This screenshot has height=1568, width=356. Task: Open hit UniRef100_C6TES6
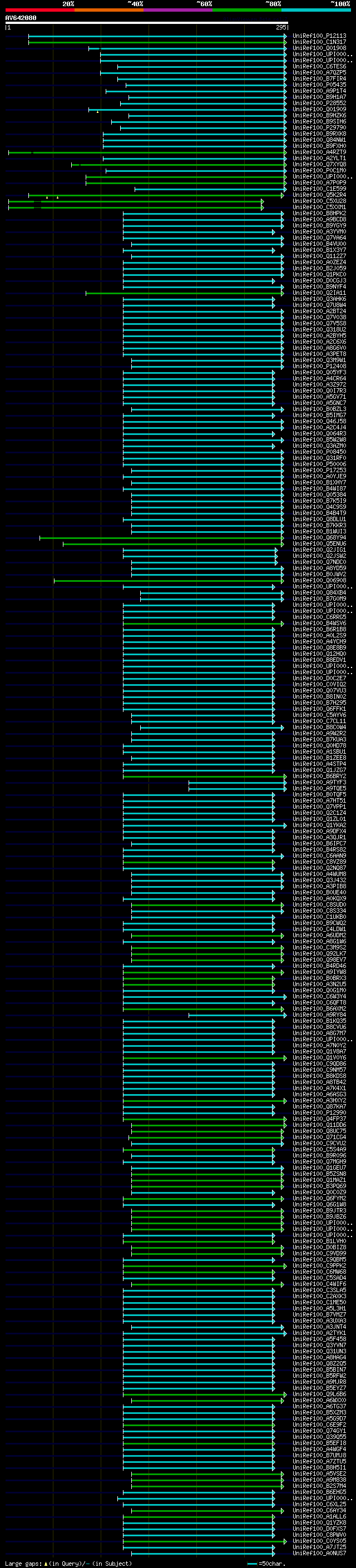pos(319,66)
